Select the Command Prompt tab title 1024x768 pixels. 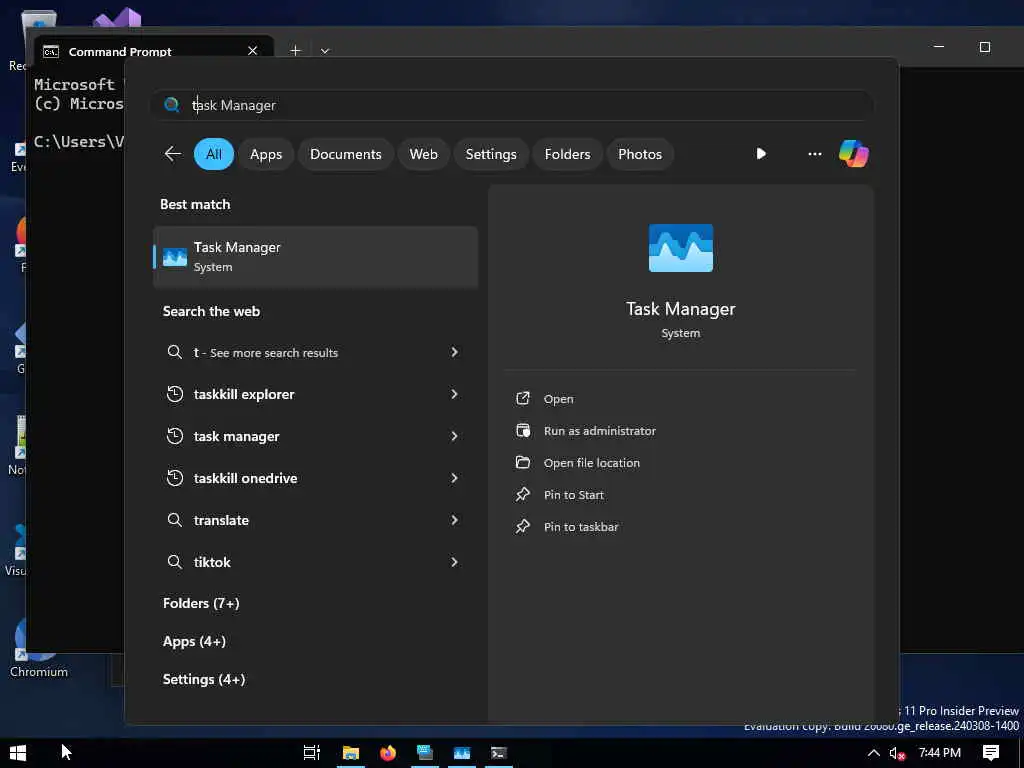tap(120, 52)
